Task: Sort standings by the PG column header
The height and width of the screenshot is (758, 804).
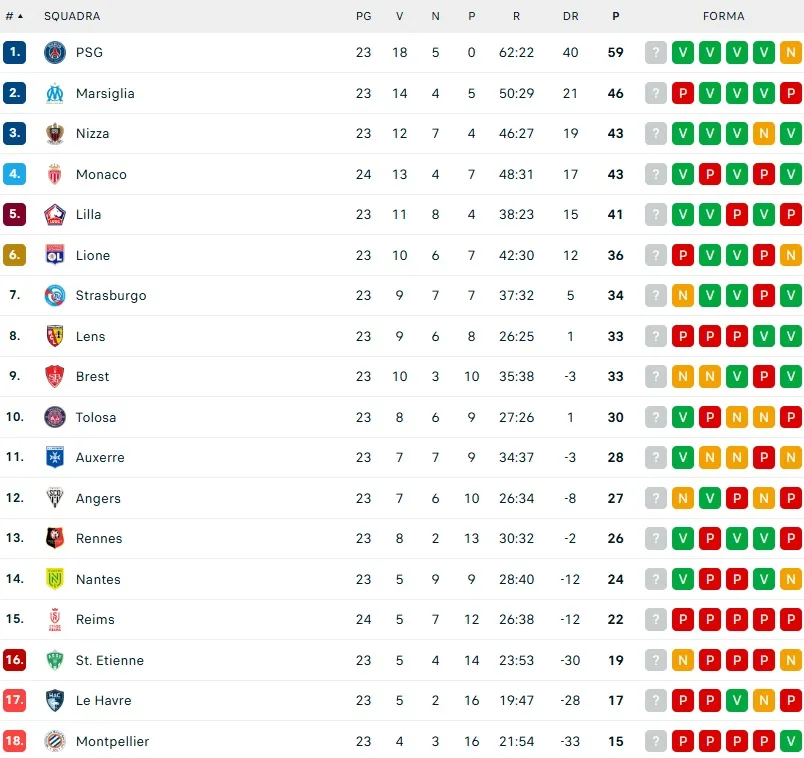Action: 363,16
